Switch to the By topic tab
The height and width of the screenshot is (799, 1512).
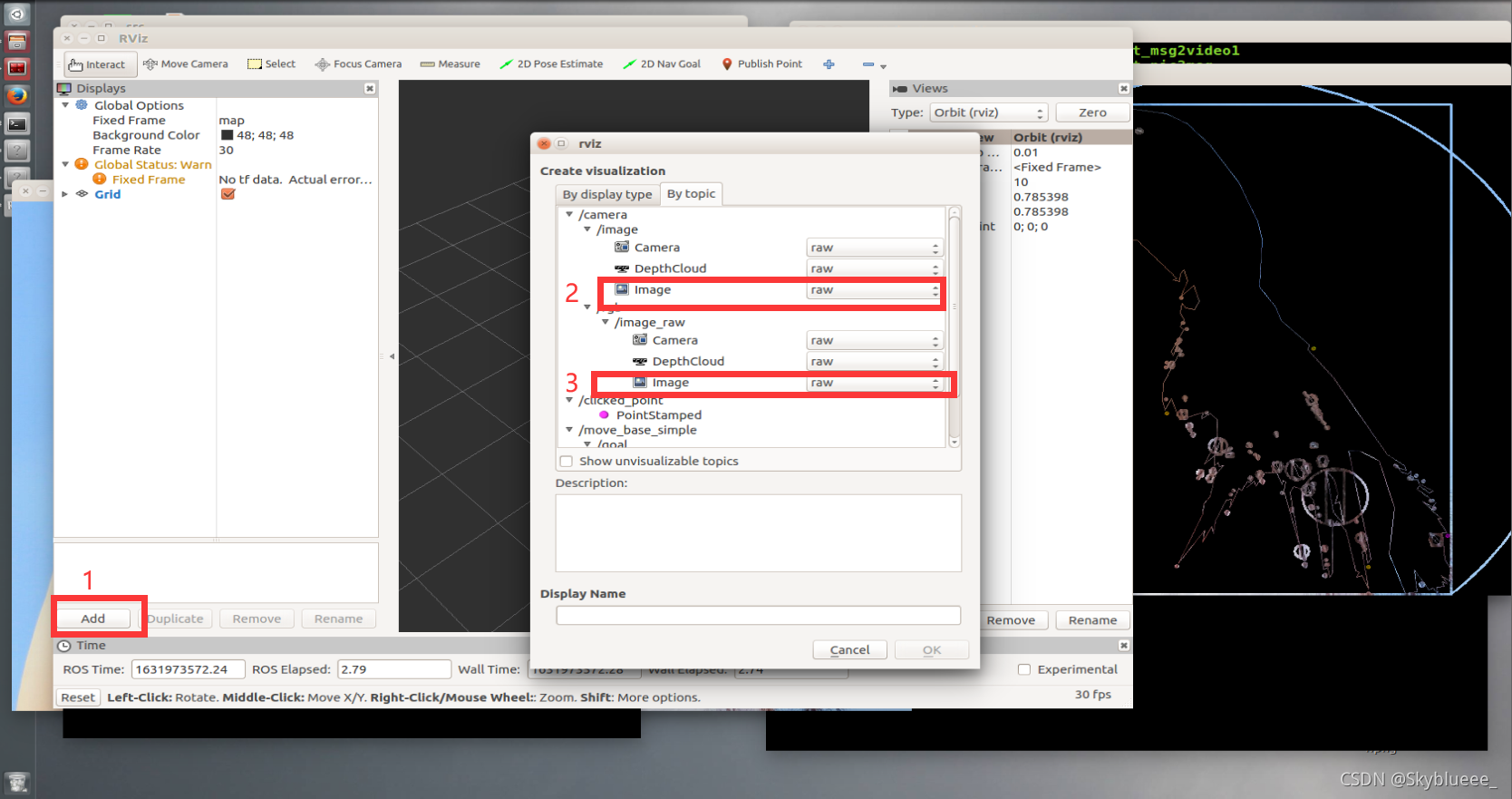point(691,194)
